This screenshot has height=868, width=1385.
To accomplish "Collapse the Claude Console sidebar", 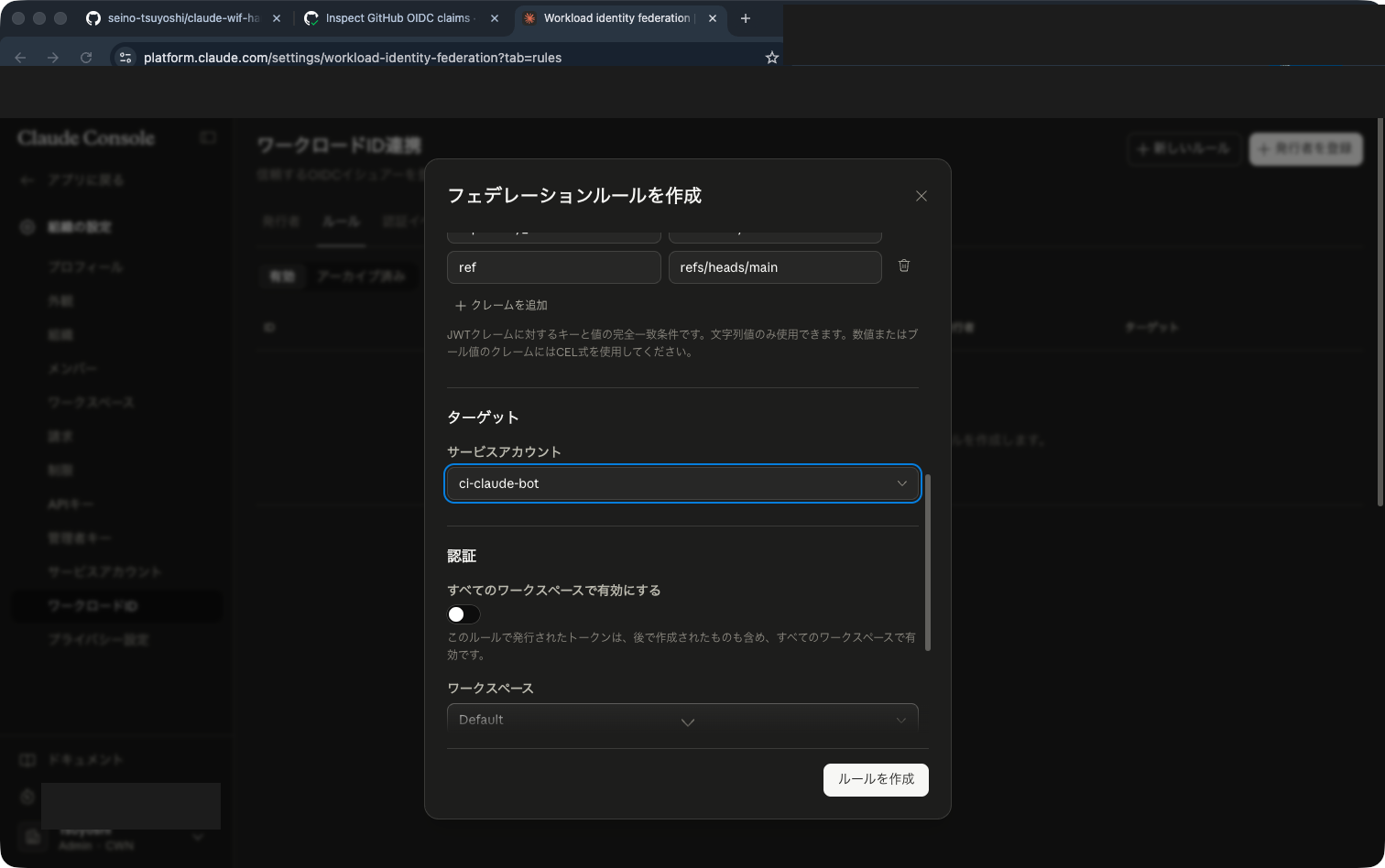I will (x=208, y=137).
